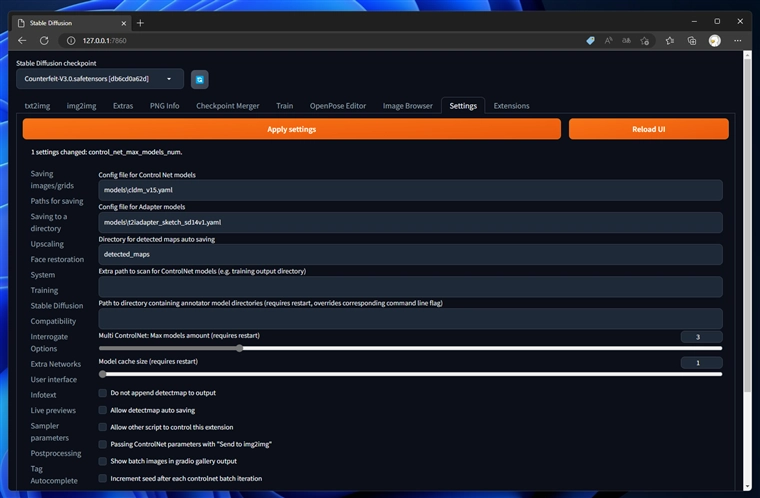The width and height of the screenshot is (760, 498).
Task: Open Saving images/grids settings section
Action: (52, 179)
